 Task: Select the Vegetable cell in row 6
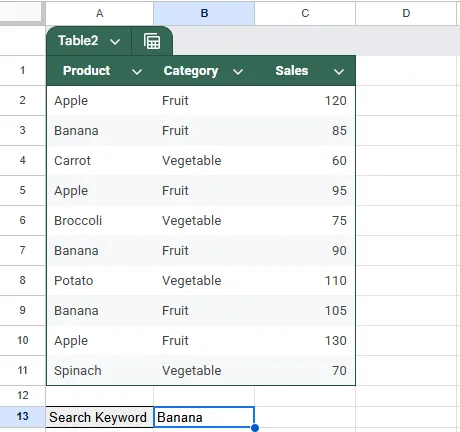coord(204,221)
